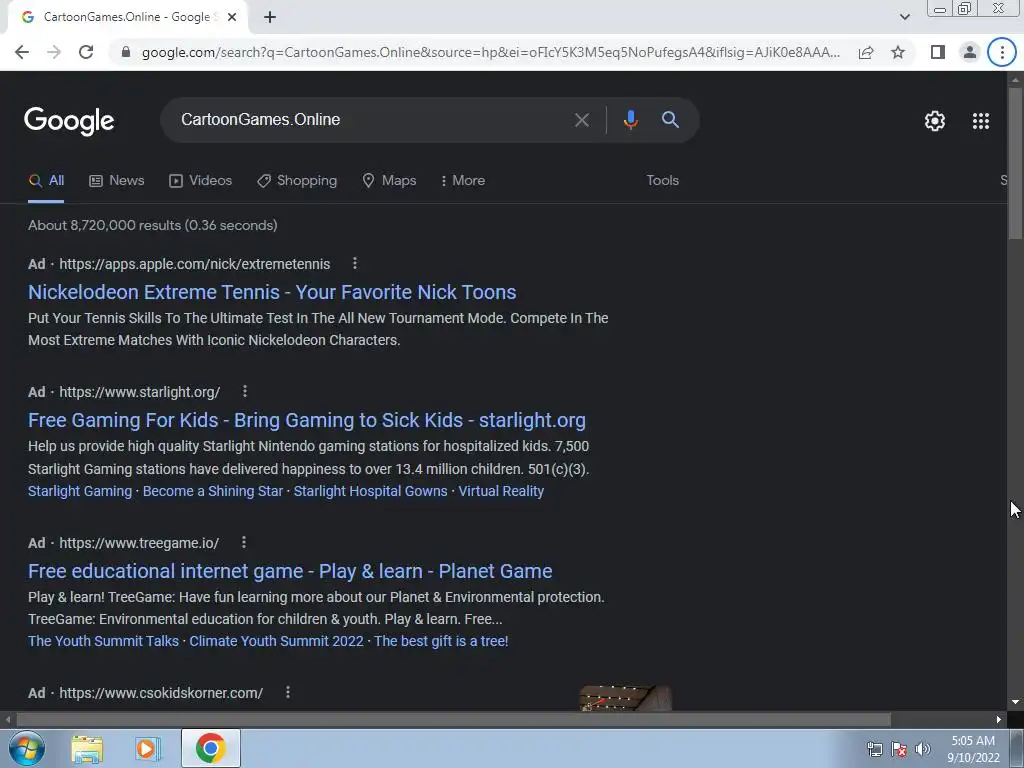Open Windows Explorer from the taskbar
Screen dimensions: 1024x768
pyautogui.click(x=87, y=748)
